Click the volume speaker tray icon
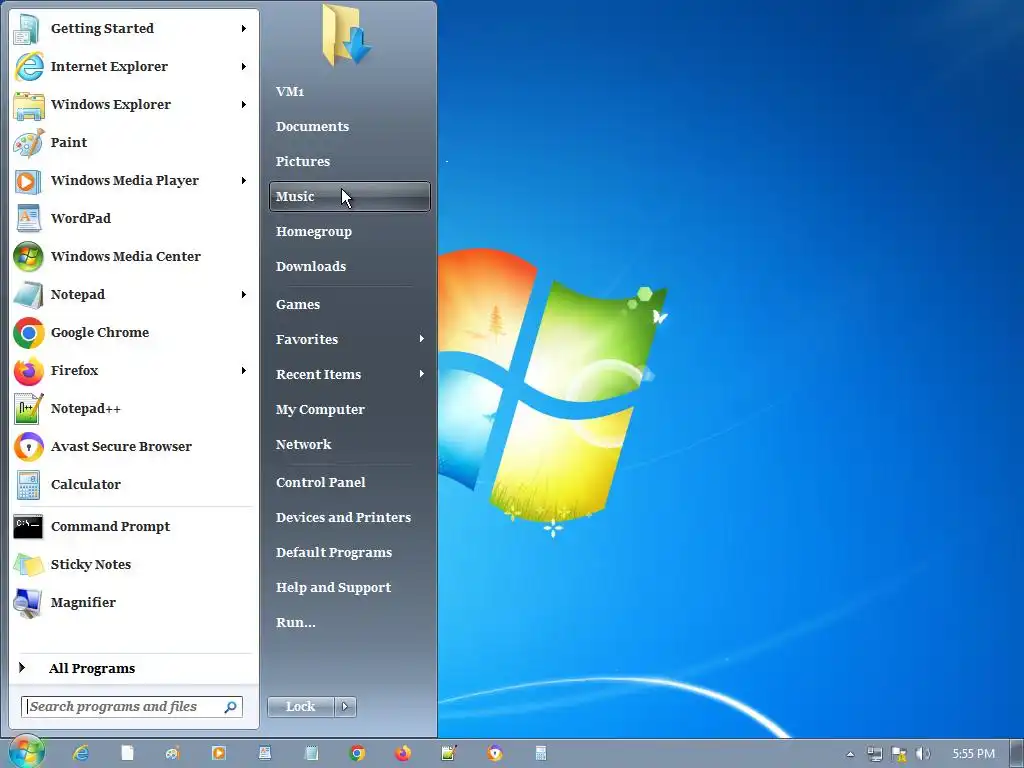1024x768 pixels. point(923,754)
